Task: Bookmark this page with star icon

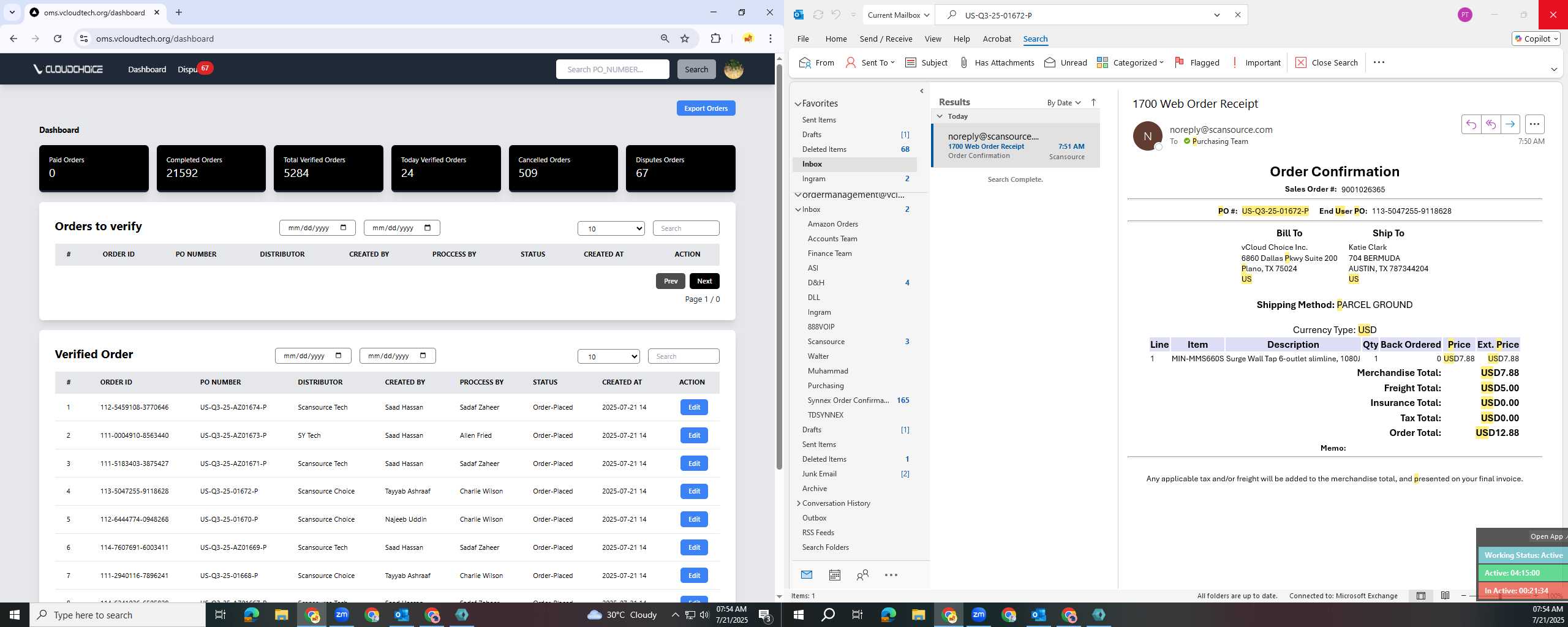Action: pos(685,39)
